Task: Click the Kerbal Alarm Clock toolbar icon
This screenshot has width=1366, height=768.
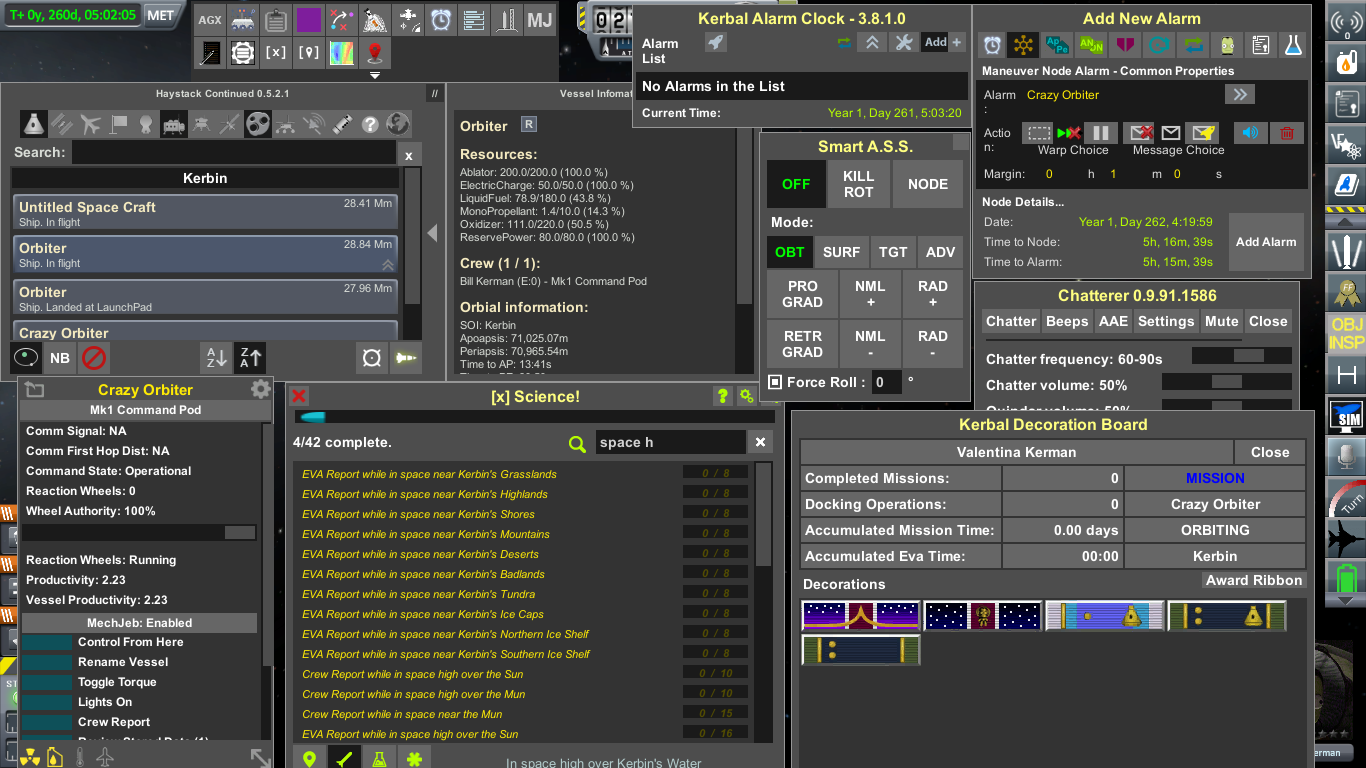Action: pos(441,20)
